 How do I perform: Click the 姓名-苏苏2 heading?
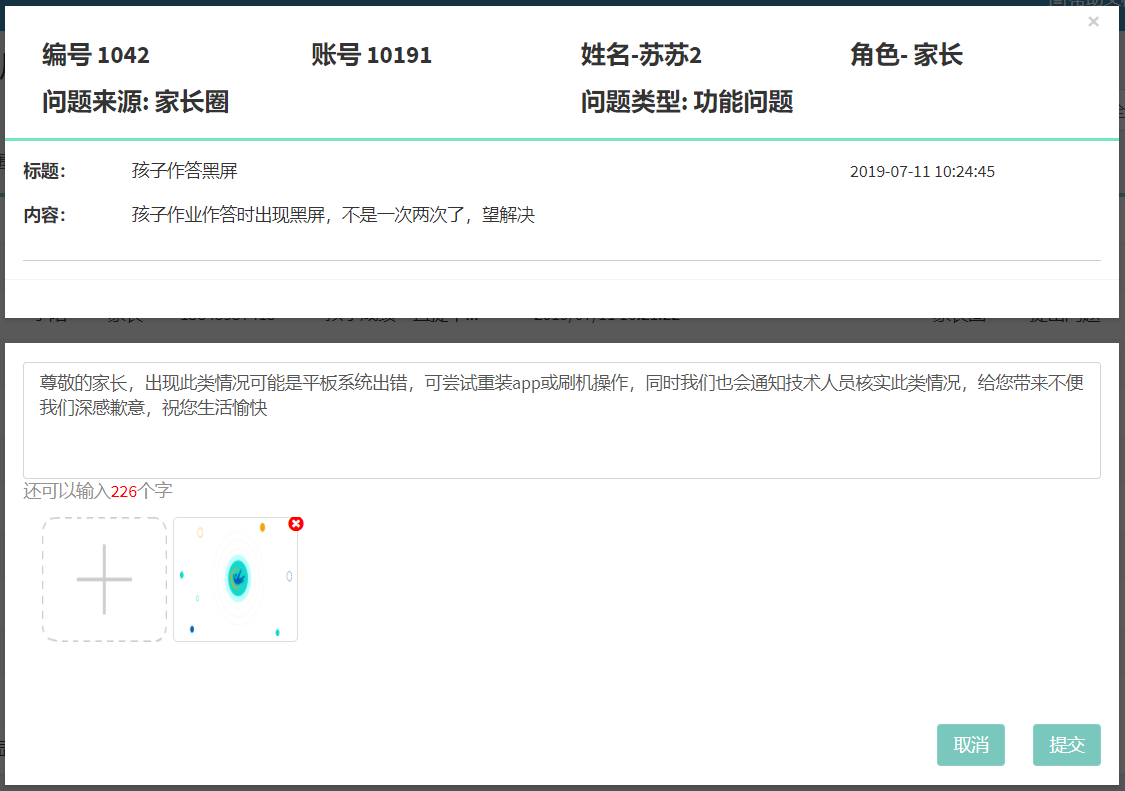tap(648, 55)
